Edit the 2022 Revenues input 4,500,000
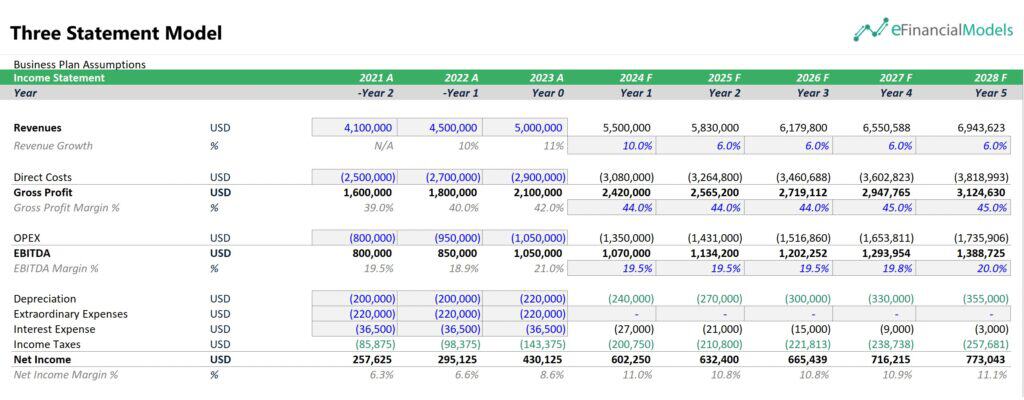Image resolution: width=1024 pixels, height=400 pixels. point(440,127)
